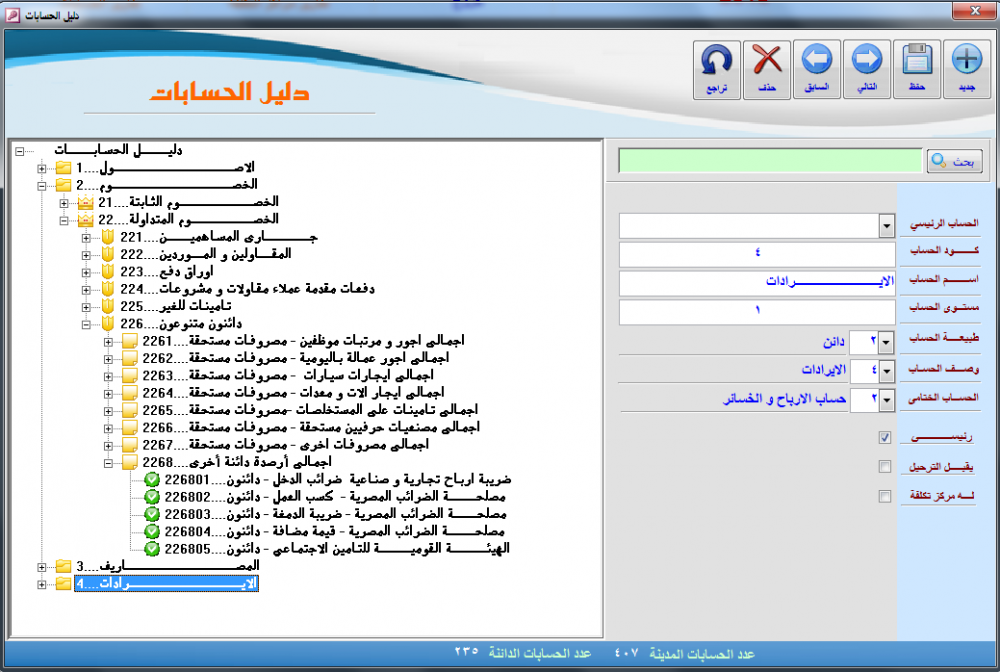The width and height of the screenshot is (1000, 672).
Task: Expand account 1 الاصول node
Action: 41,168
